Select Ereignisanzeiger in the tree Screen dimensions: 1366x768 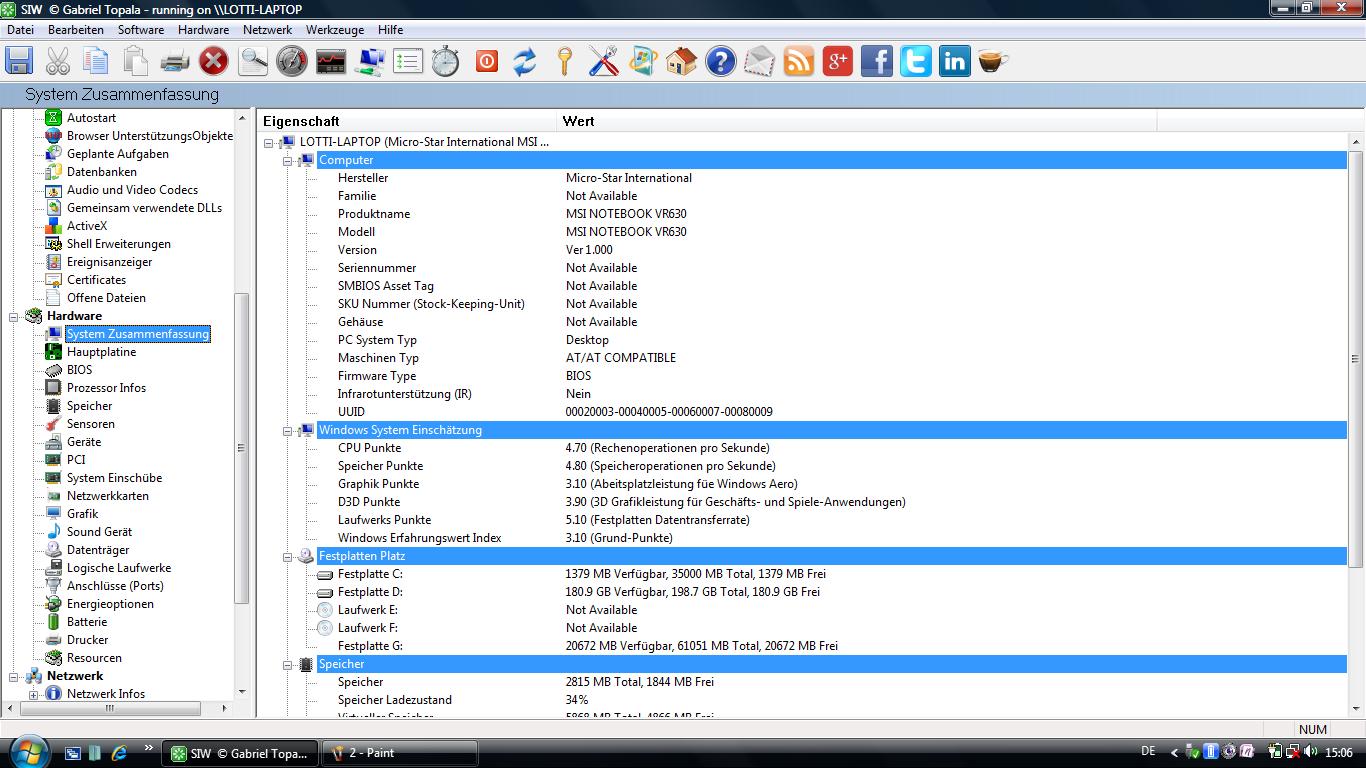pyautogui.click(x=109, y=262)
